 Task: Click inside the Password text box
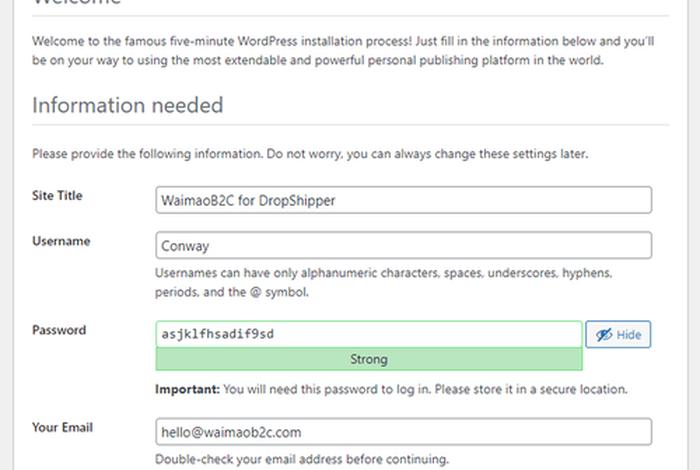point(369,334)
